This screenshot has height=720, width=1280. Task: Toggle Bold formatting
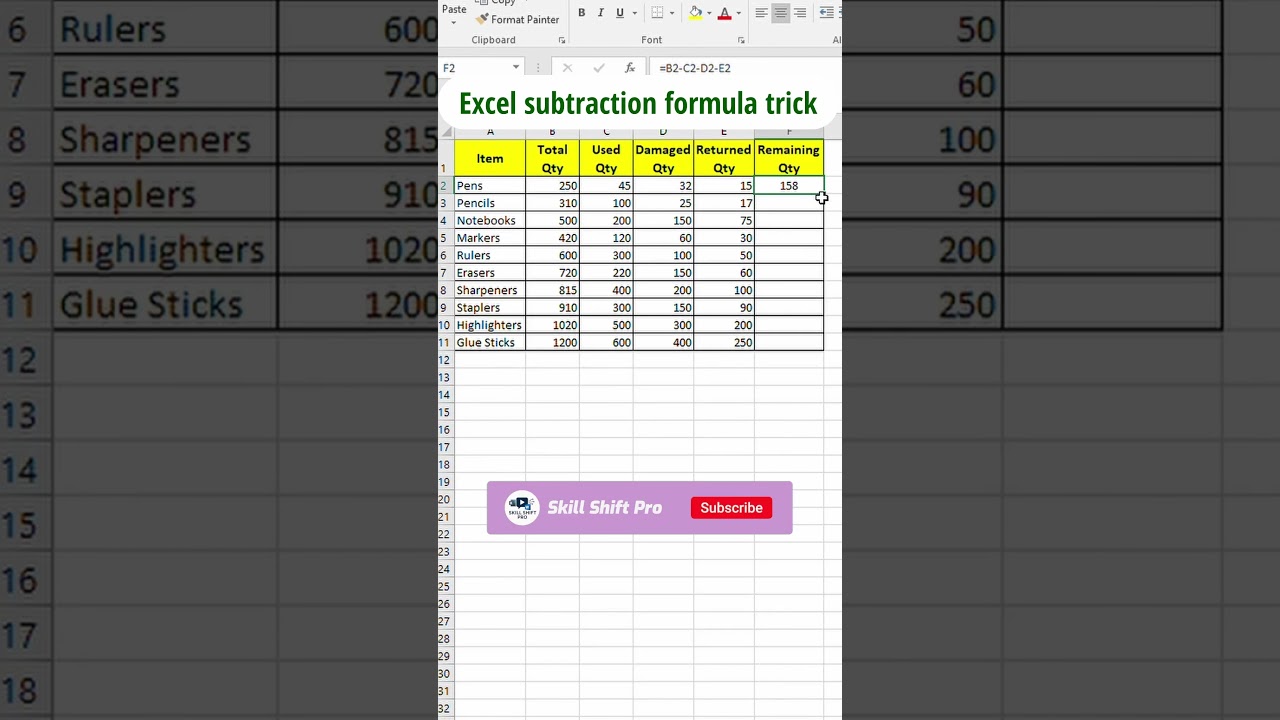(x=581, y=13)
